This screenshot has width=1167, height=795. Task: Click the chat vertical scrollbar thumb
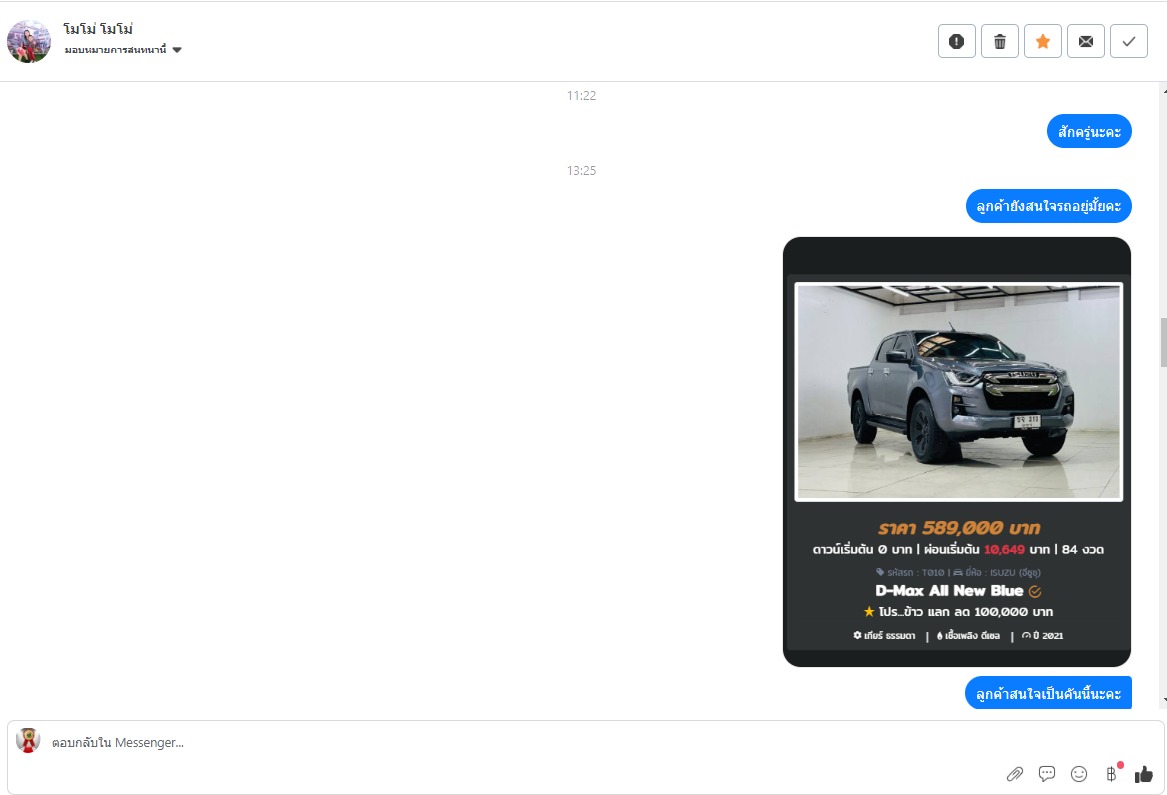point(1163,342)
